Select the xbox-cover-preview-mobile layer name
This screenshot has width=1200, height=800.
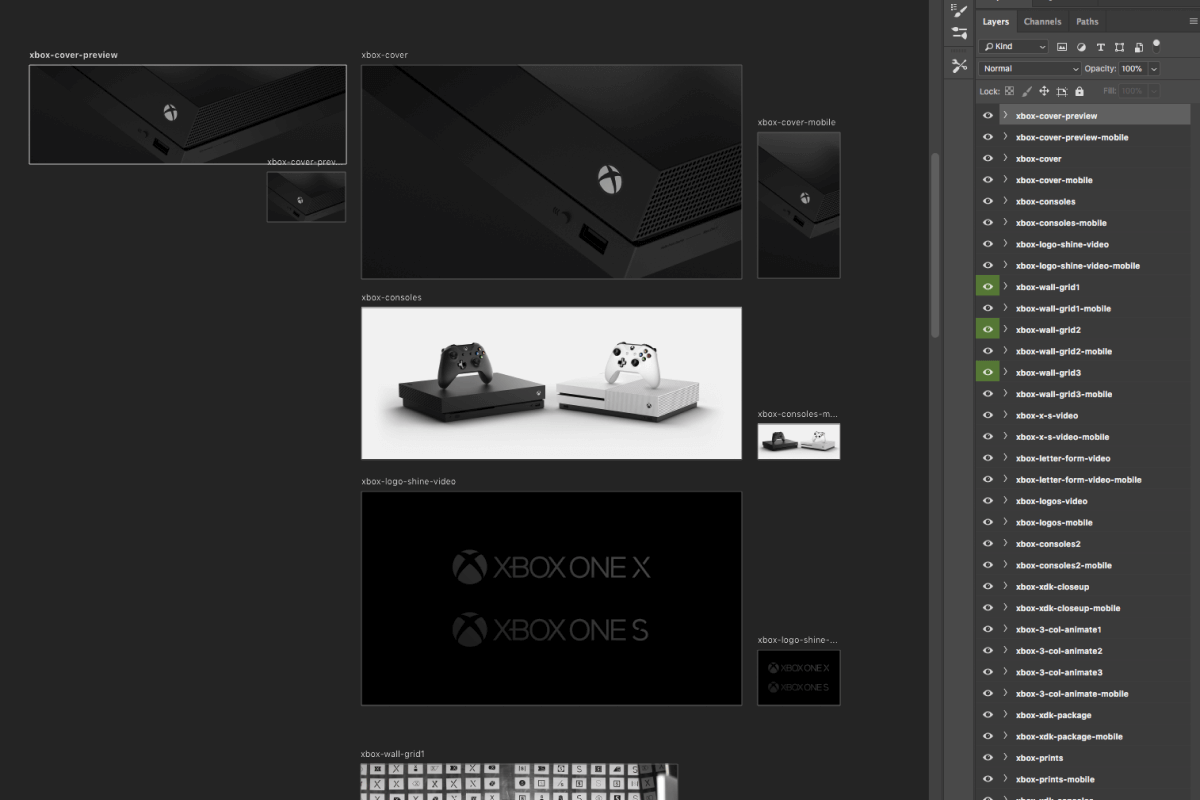1072,137
